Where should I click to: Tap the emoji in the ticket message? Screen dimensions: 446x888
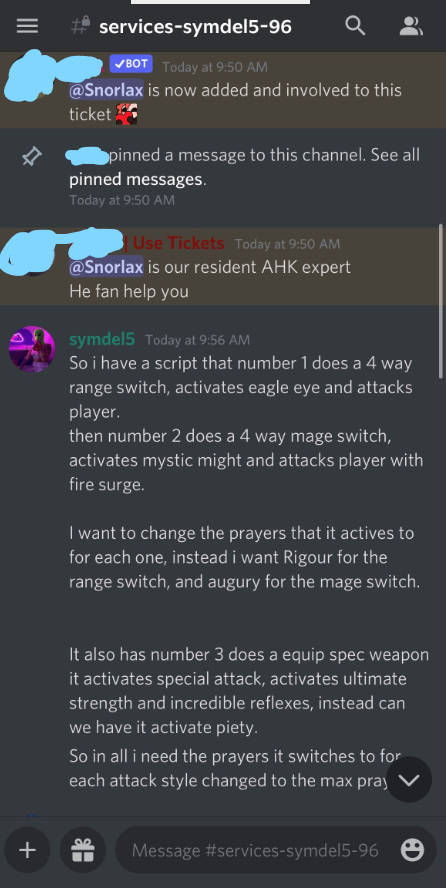point(126,114)
